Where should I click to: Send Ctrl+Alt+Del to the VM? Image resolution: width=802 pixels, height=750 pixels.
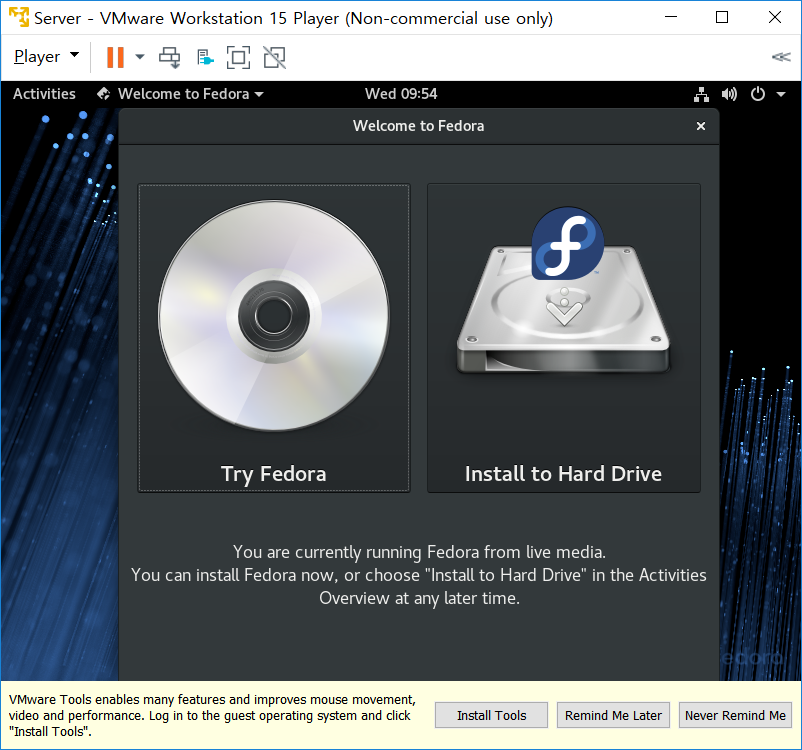pos(170,57)
